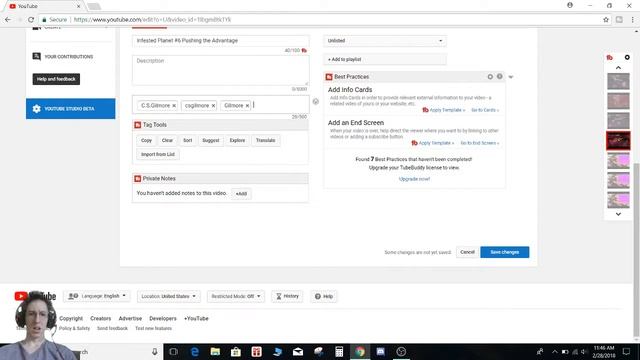Reload the page with browser refresh icon
The width and height of the screenshot is (640, 360).
(x=31, y=20)
